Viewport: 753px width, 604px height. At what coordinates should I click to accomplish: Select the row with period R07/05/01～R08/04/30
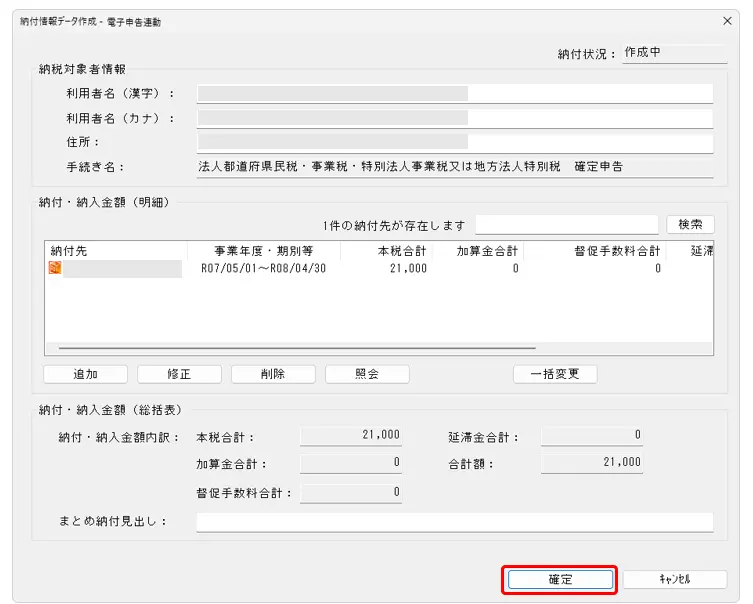click(x=264, y=268)
